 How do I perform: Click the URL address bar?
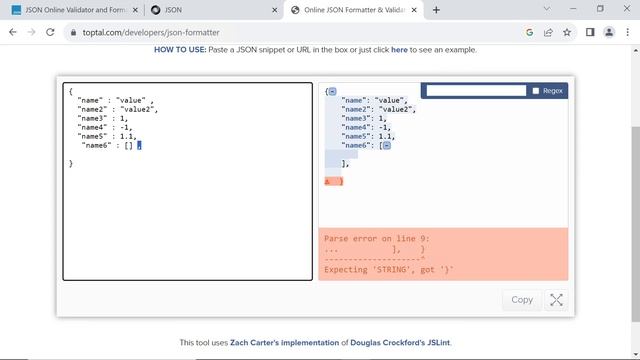pos(294,32)
